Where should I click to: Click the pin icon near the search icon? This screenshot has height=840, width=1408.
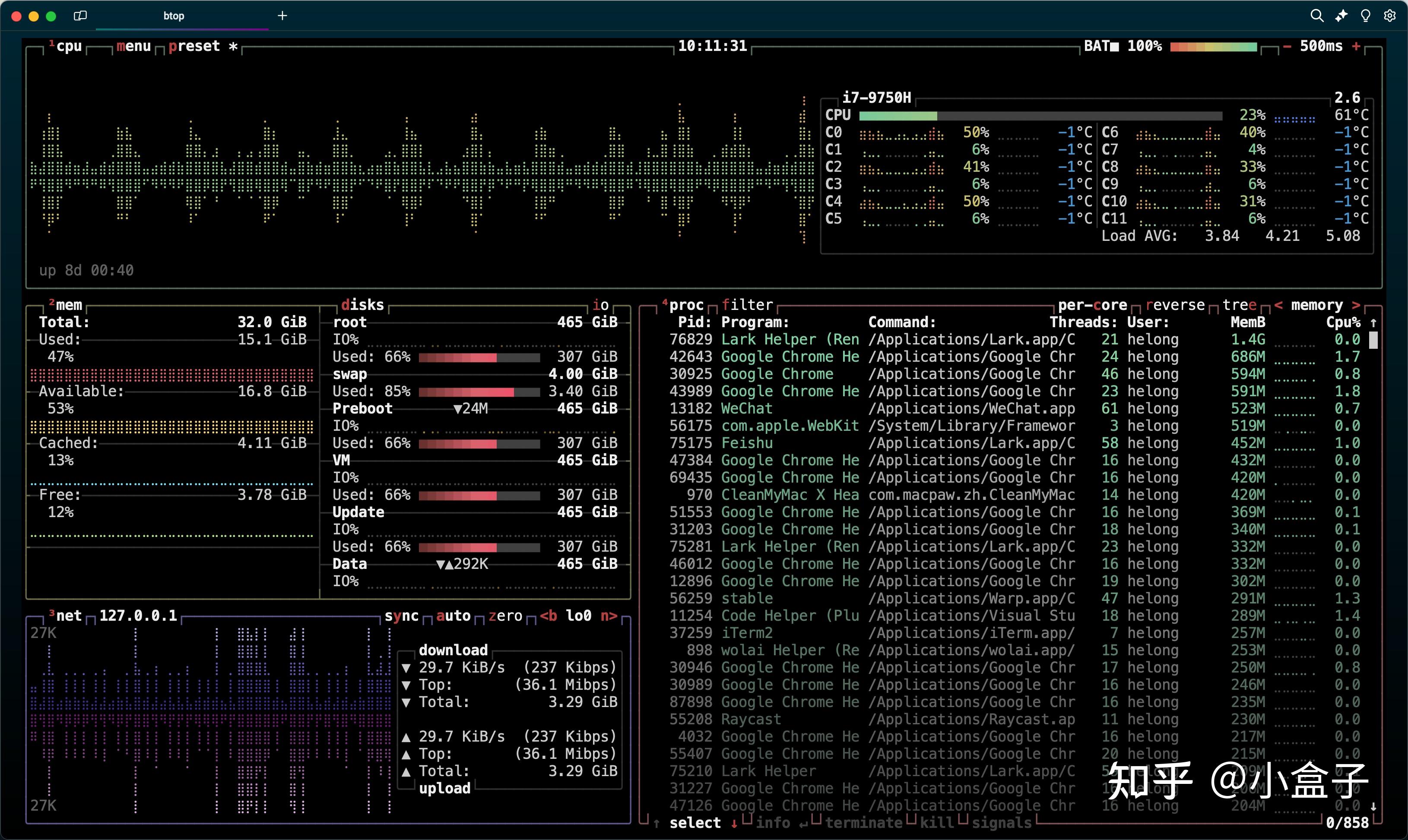(x=1341, y=16)
